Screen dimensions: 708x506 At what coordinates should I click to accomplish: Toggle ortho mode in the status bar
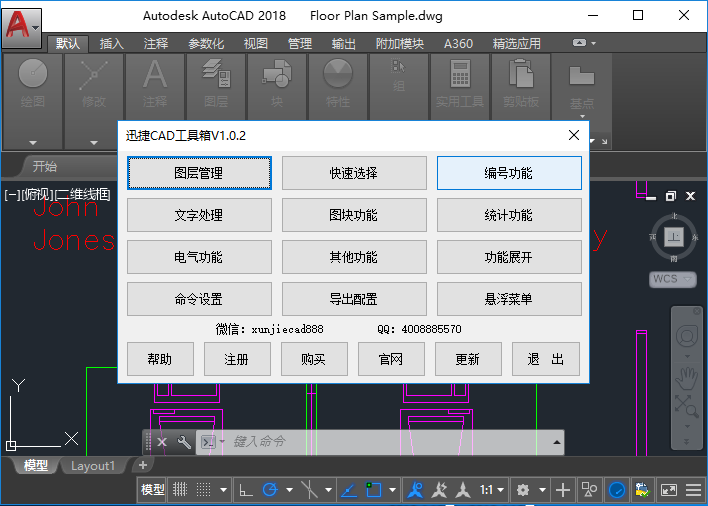click(x=246, y=490)
